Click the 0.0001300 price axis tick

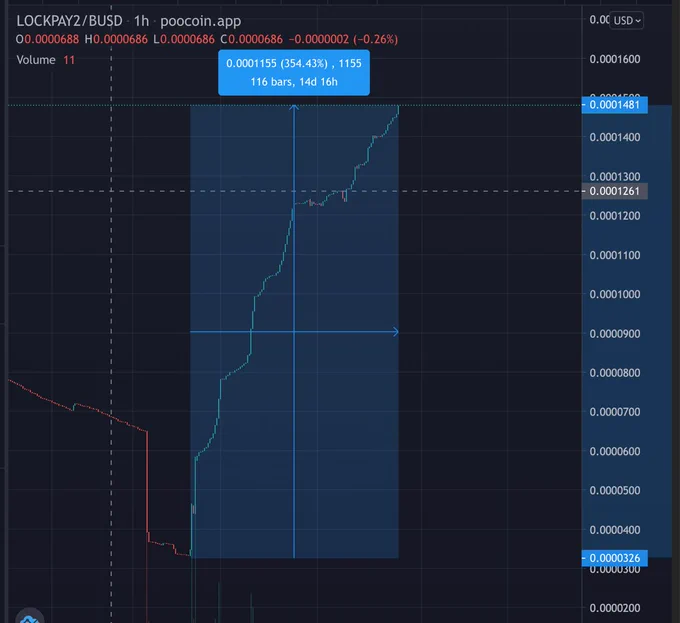615,177
